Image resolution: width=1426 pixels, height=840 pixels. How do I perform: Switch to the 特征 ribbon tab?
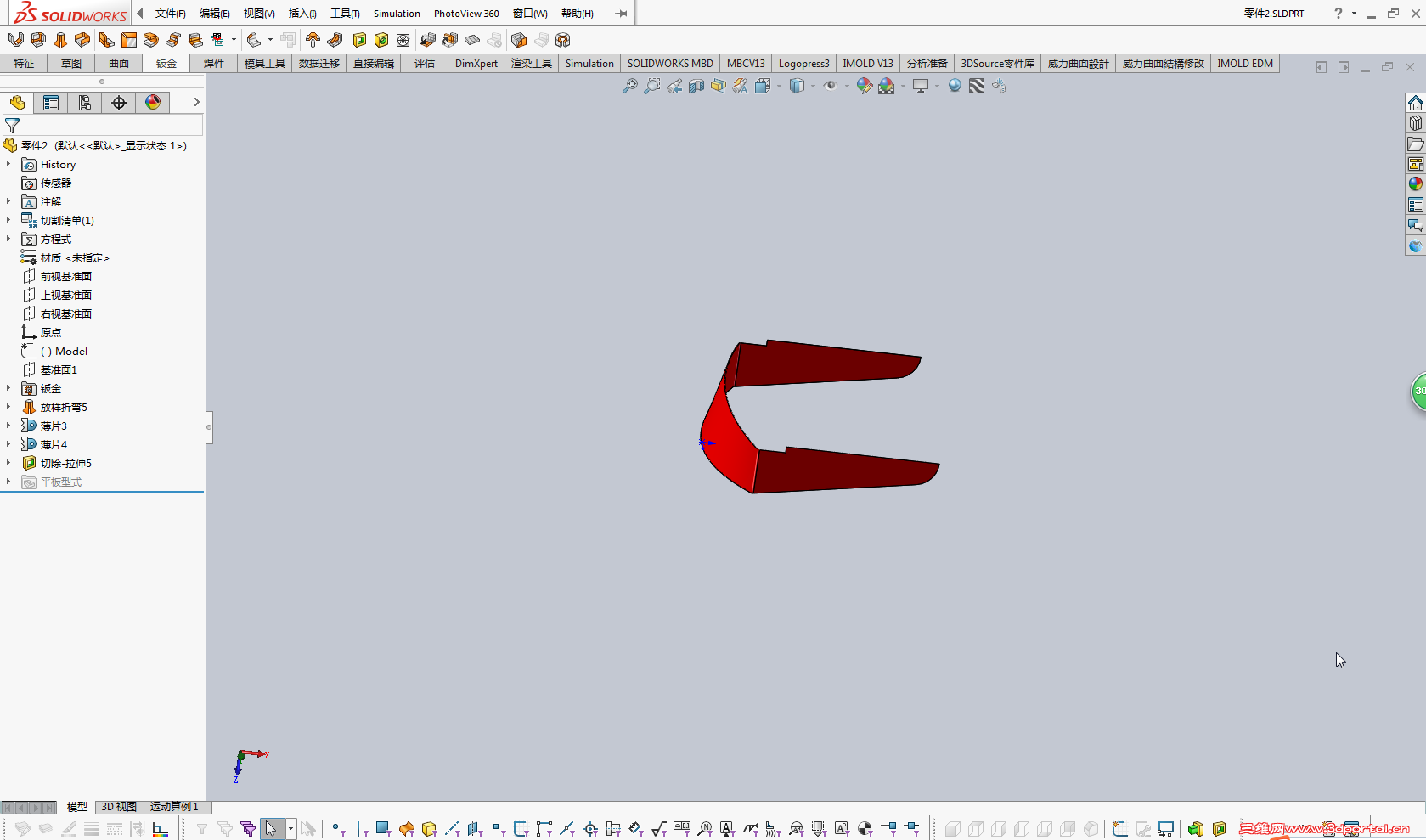pos(24,64)
